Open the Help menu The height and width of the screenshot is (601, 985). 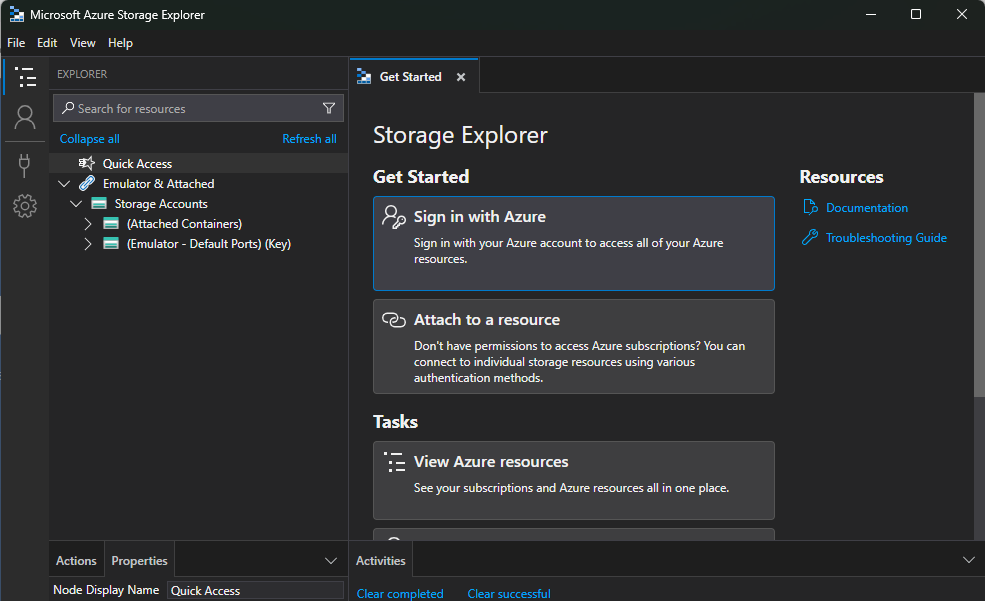tap(120, 43)
